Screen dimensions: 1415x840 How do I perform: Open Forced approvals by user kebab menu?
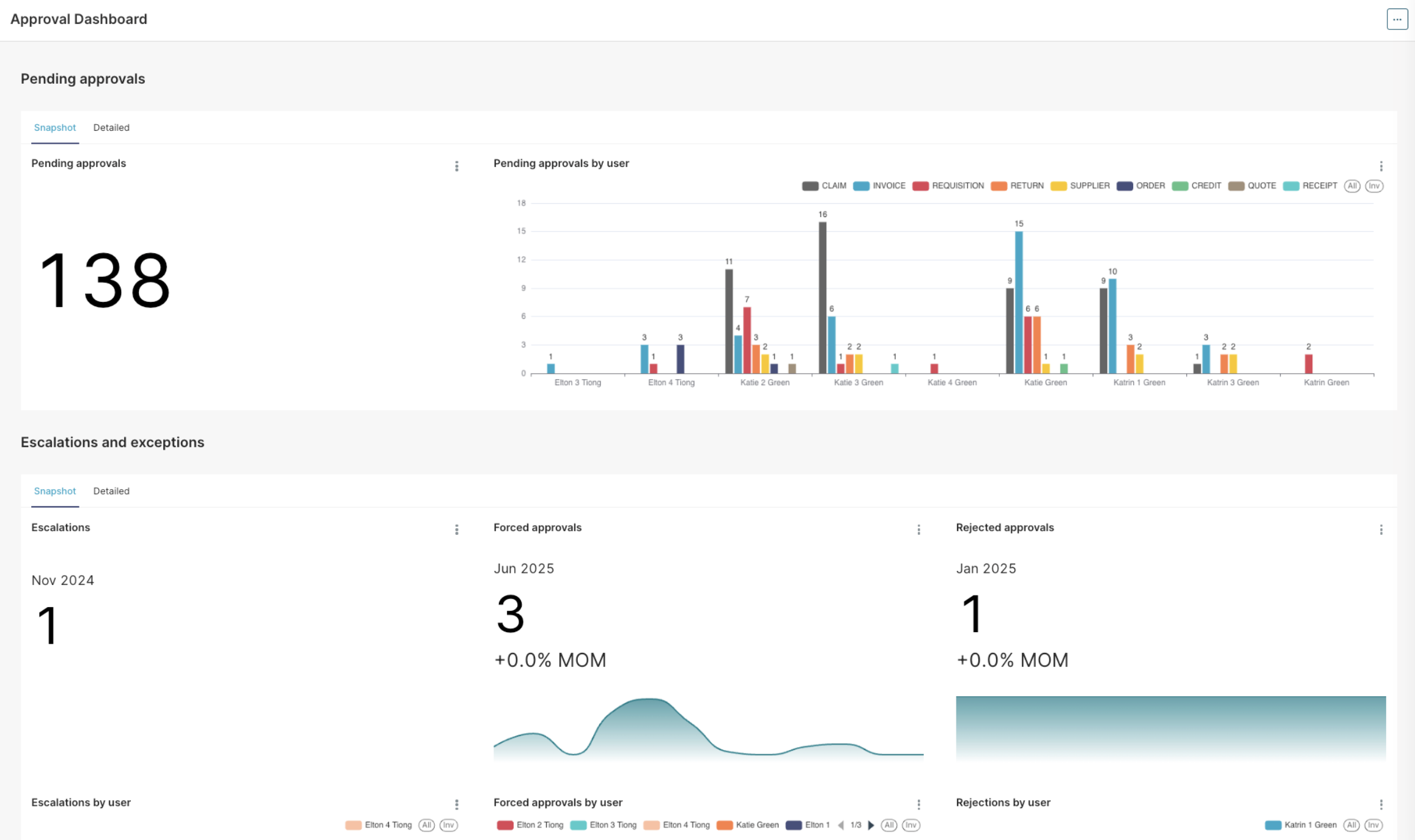click(x=918, y=804)
